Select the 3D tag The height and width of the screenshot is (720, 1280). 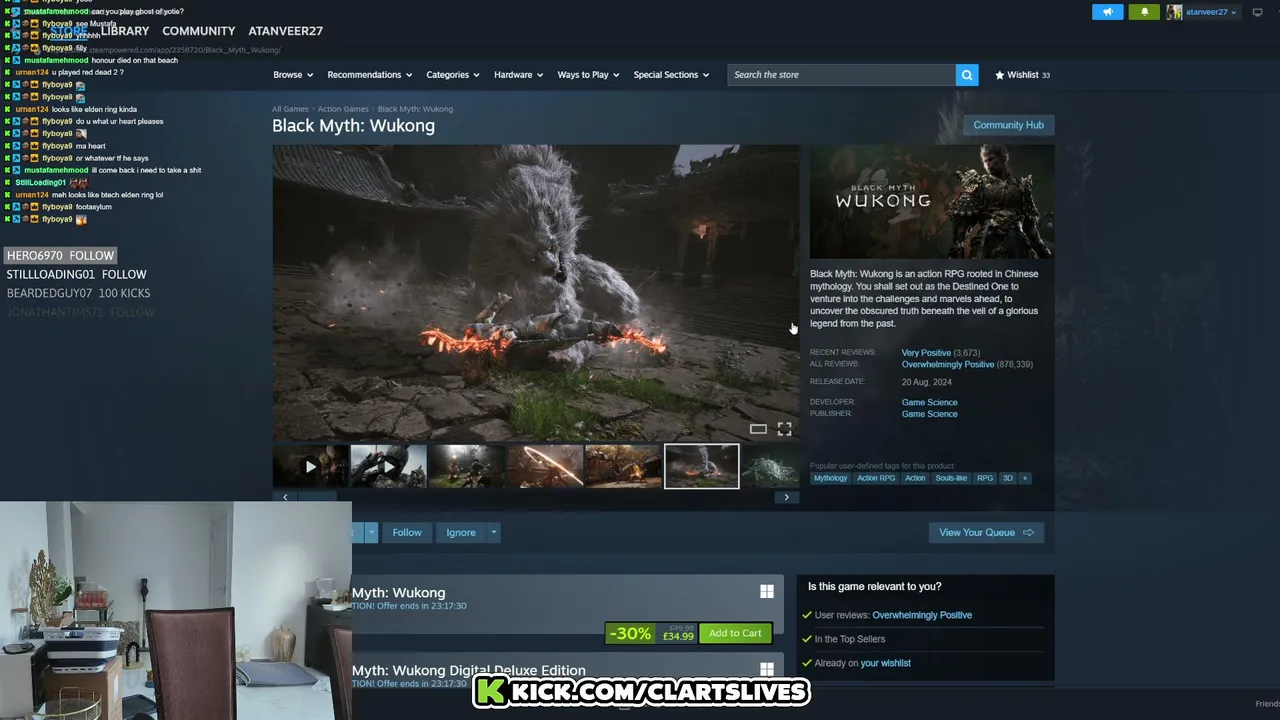[1008, 478]
